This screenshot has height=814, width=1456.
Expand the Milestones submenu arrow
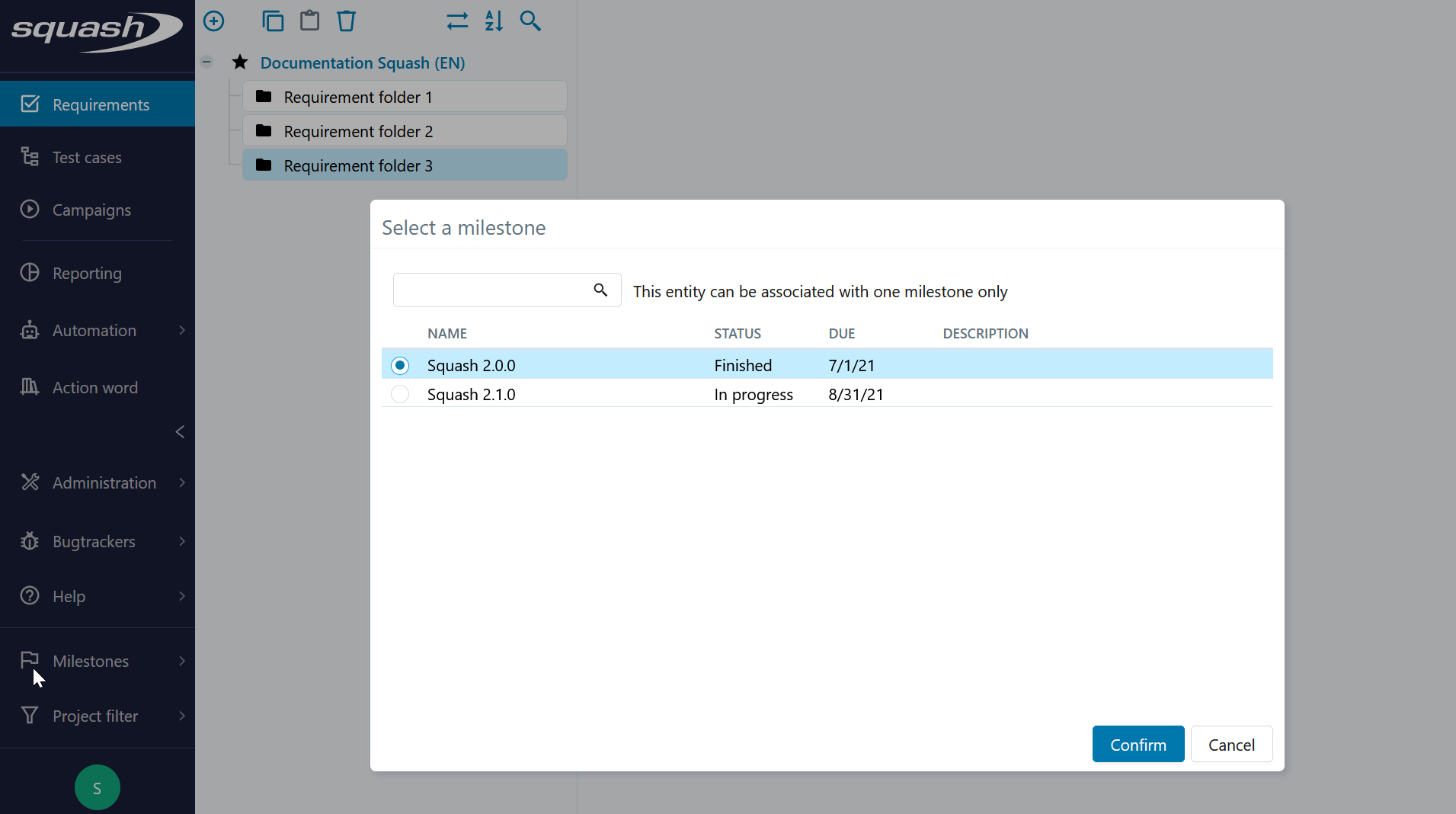pyautogui.click(x=181, y=662)
